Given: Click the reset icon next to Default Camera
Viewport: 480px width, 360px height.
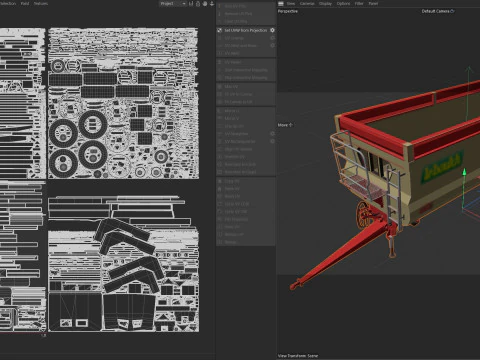Looking at the screenshot, I should (452, 11).
